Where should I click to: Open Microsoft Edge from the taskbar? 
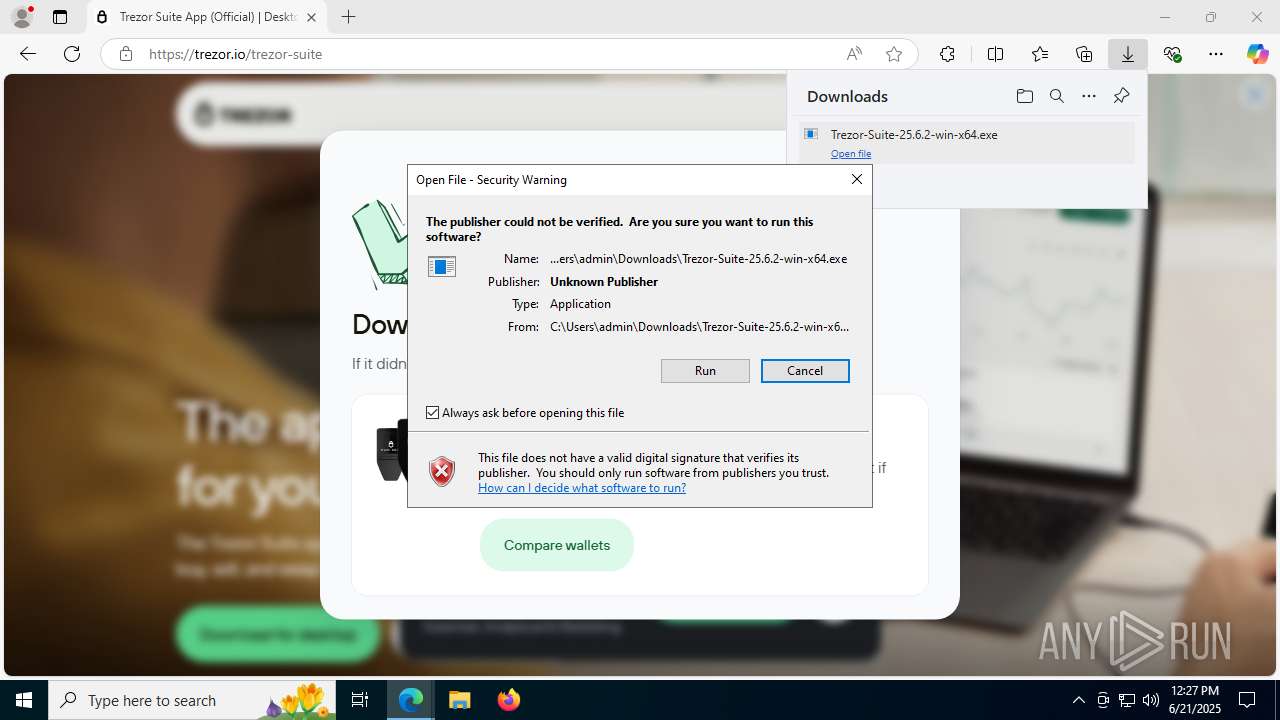(412, 700)
